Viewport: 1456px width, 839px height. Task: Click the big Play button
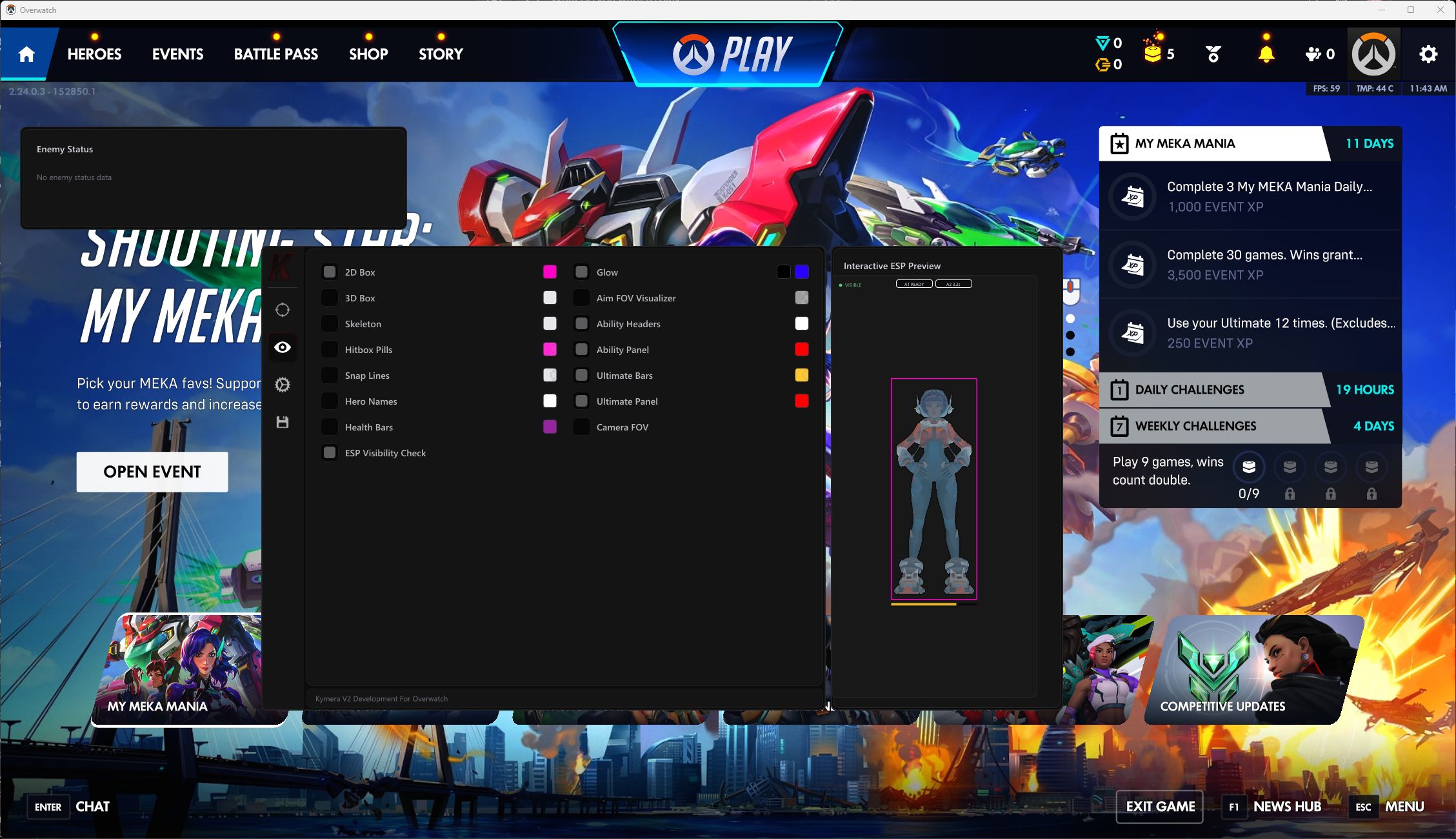coord(728,54)
